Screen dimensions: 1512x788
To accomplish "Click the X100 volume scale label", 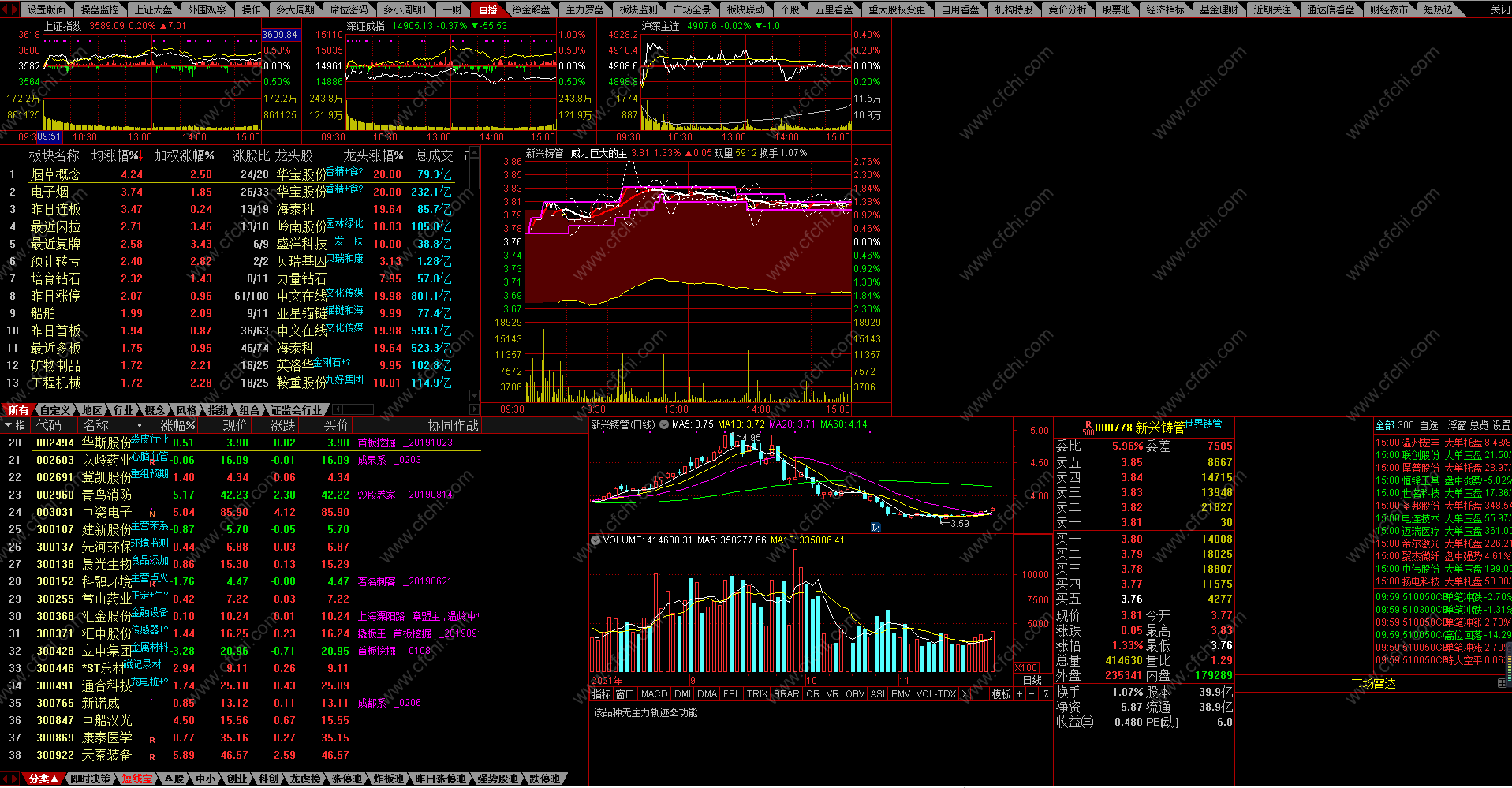I will point(1027,668).
